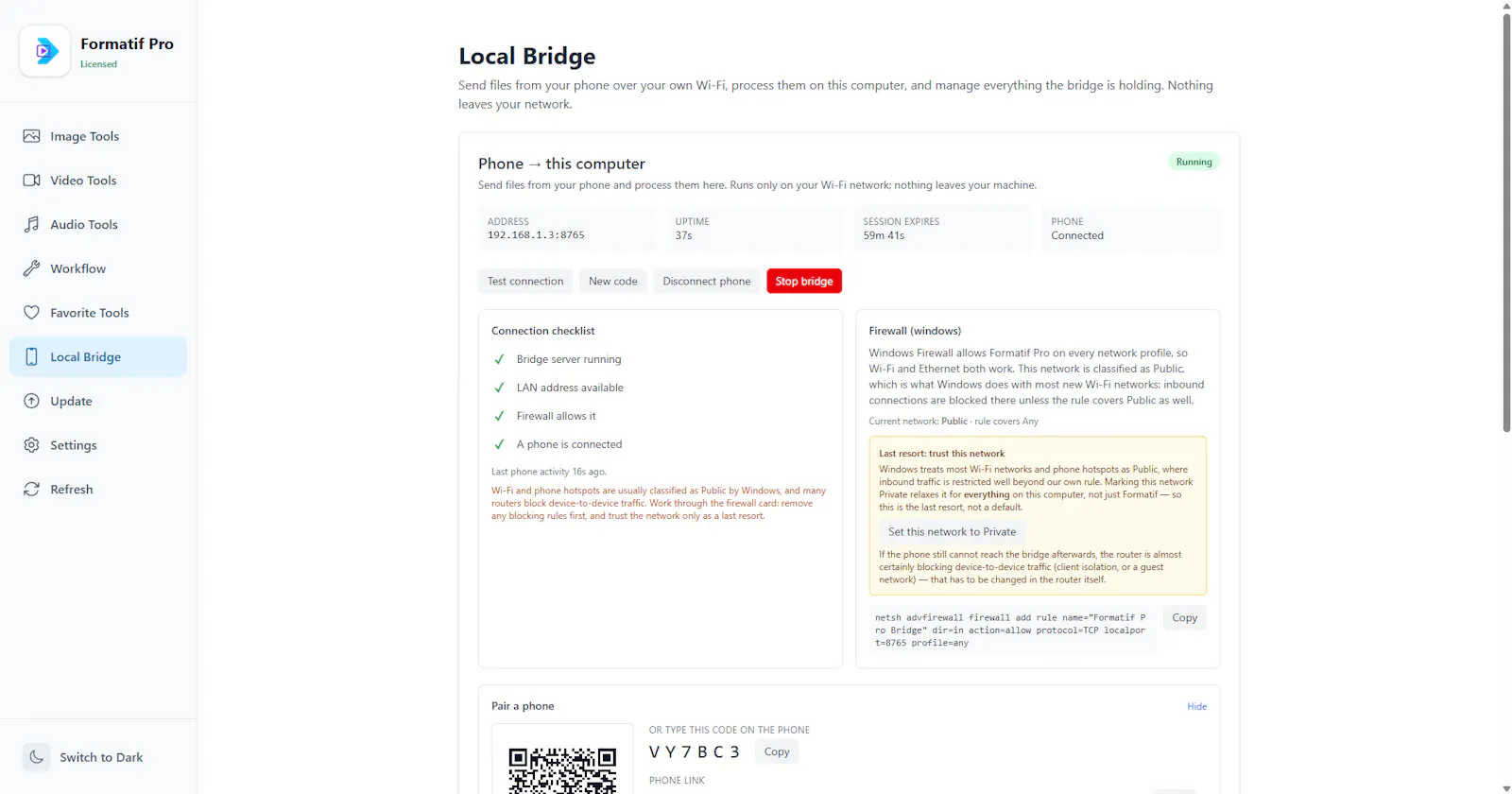Hide the Pair a phone section
This screenshot has height=794, width=1512.
point(1197,706)
